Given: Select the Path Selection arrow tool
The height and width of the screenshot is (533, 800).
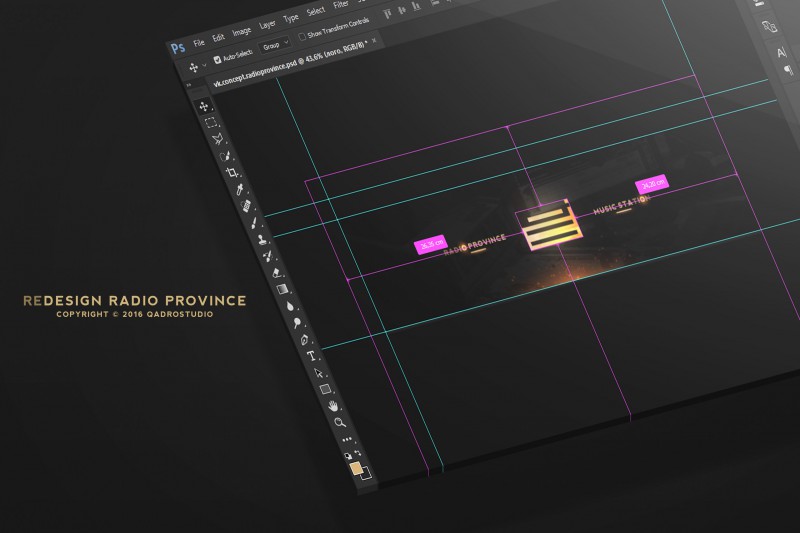Looking at the screenshot, I should pos(318,373).
